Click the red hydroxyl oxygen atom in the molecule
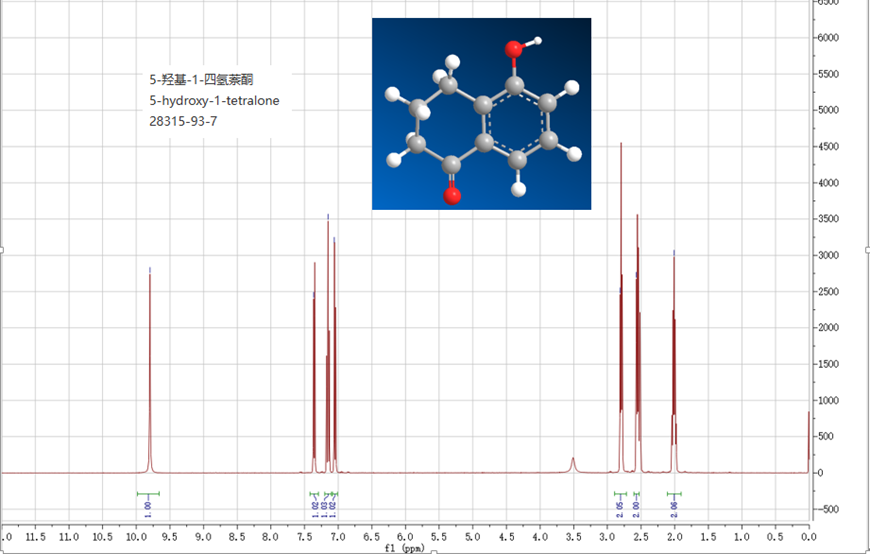Image resolution: width=870 pixels, height=554 pixels. [x=514, y=47]
